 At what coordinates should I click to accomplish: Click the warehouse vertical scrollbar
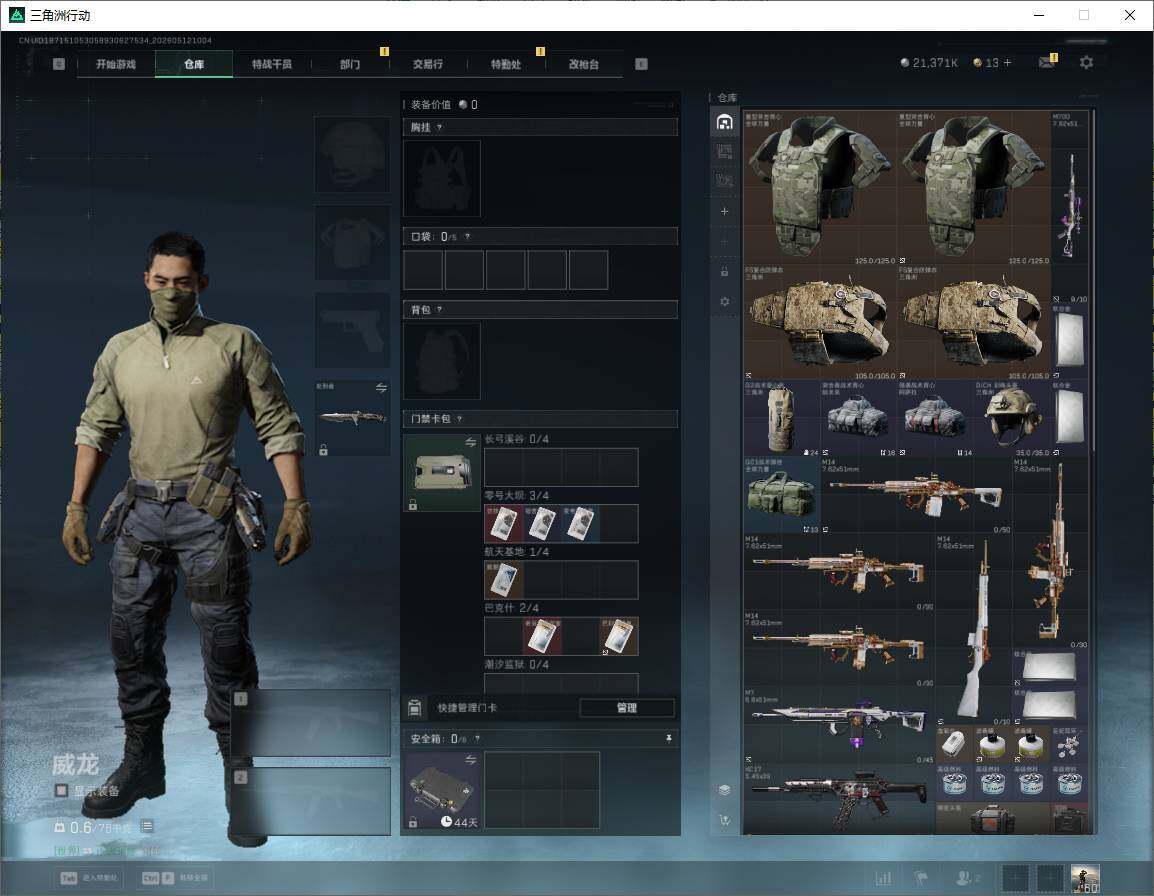tap(1094, 280)
